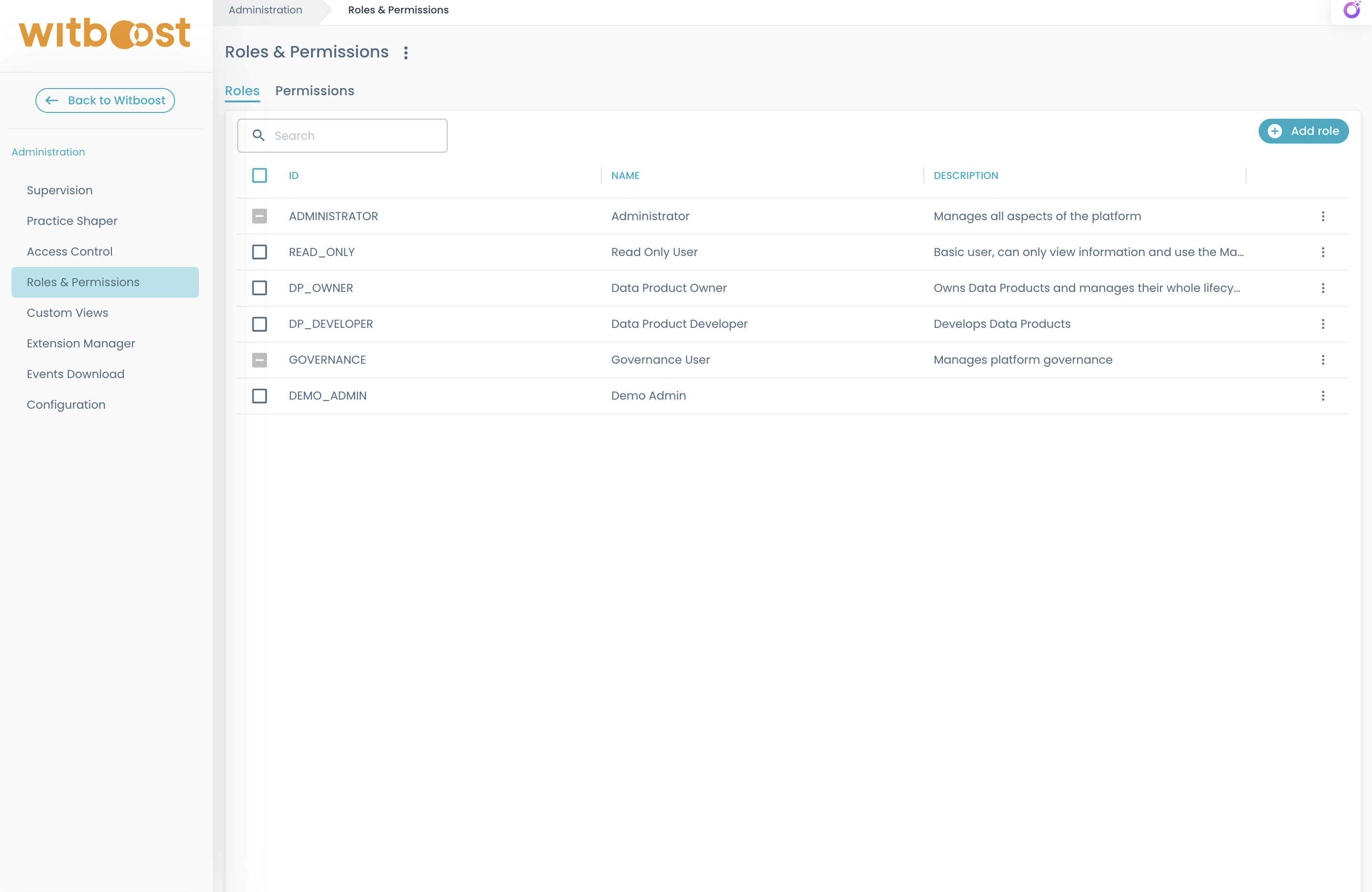This screenshot has height=892, width=1372.
Task: Open the row actions menu for READ_ONLY role
Action: tap(1323, 252)
